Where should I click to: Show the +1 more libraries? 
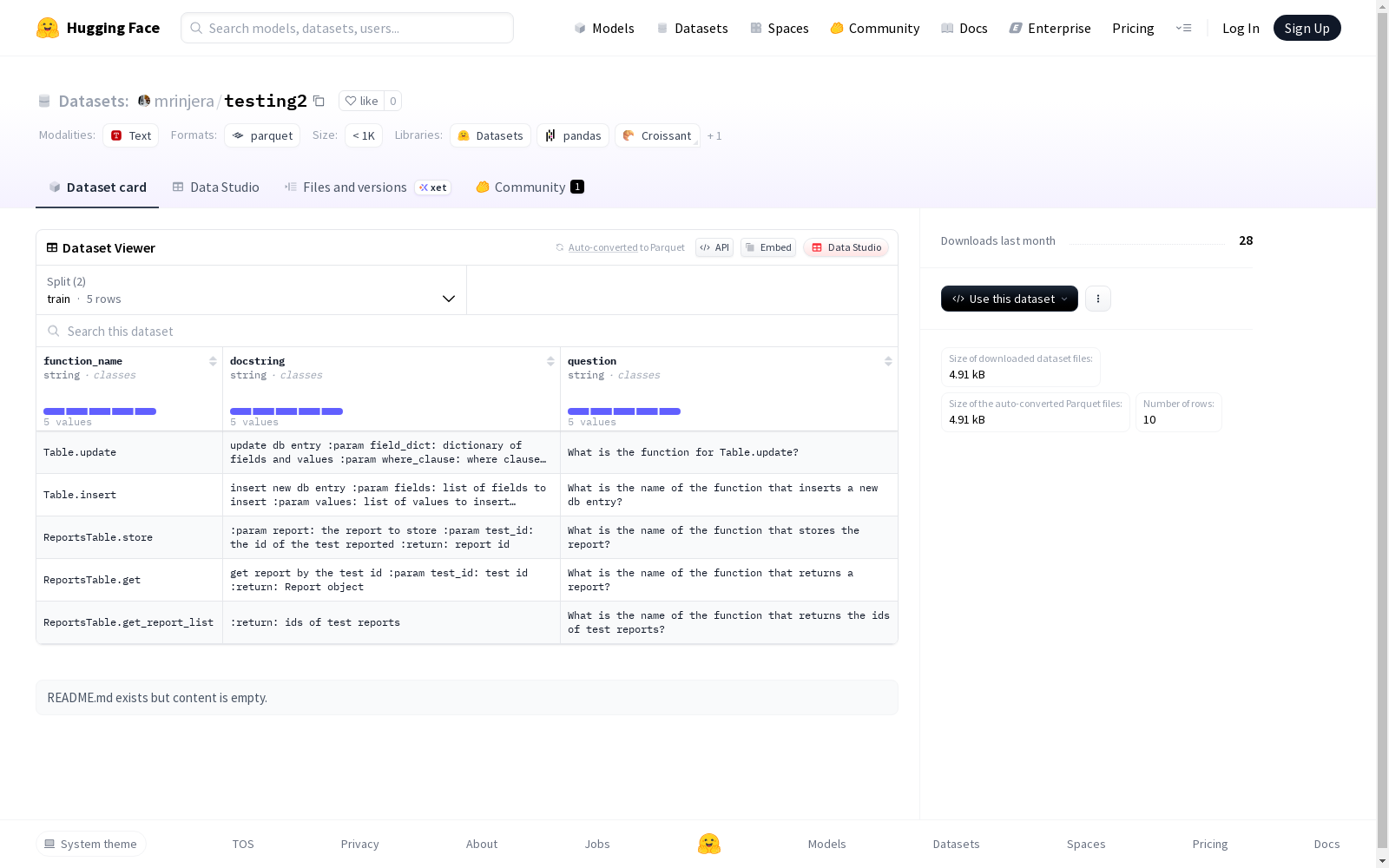point(714,135)
